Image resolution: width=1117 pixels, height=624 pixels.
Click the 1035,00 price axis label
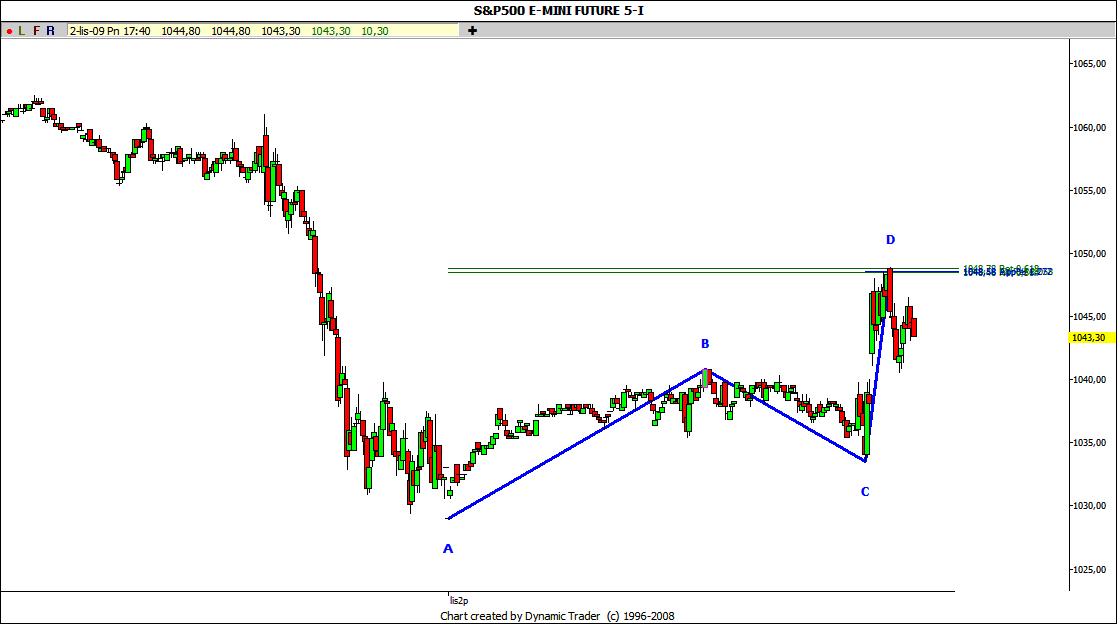(x=1089, y=442)
